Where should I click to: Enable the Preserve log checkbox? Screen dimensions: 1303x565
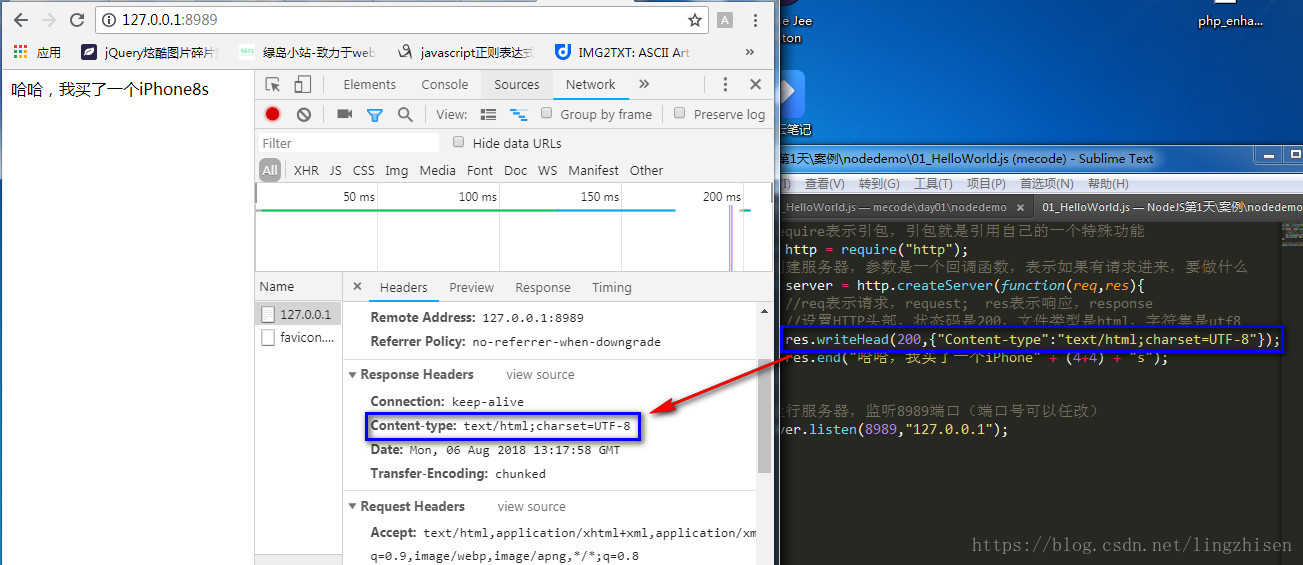tap(680, 113)
